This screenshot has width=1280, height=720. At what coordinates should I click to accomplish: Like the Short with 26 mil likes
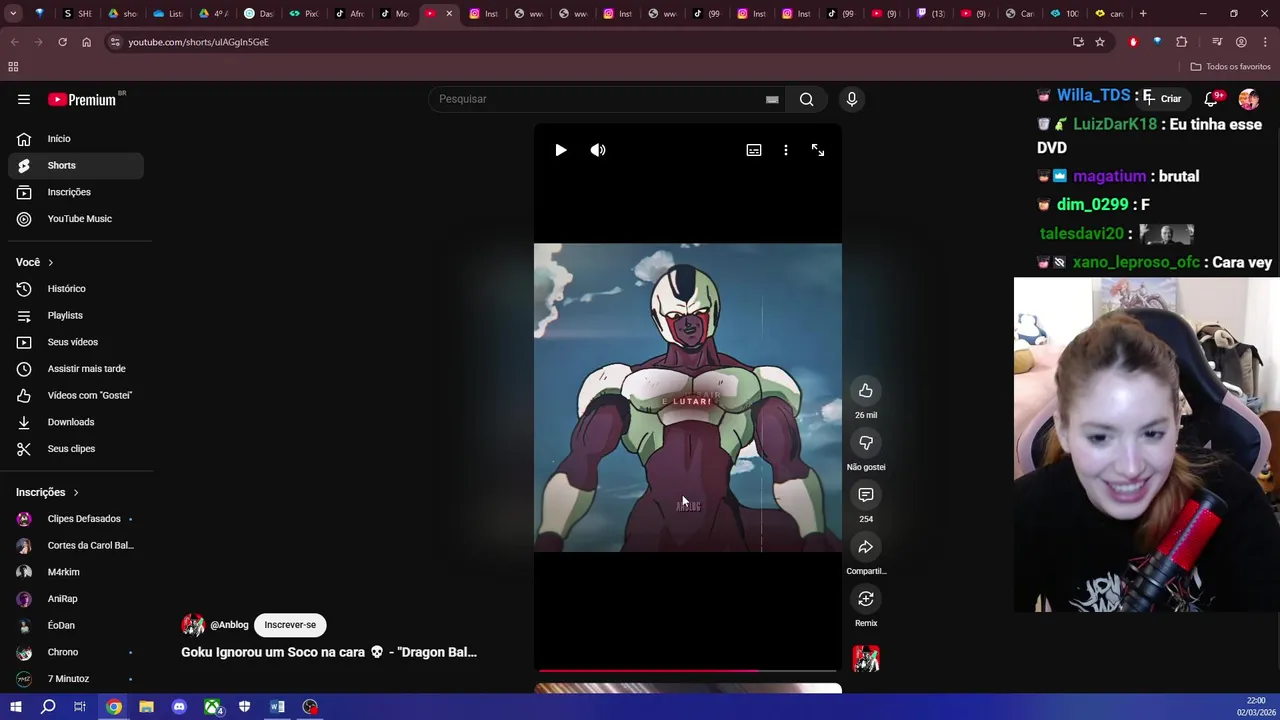tap(866, 391)
